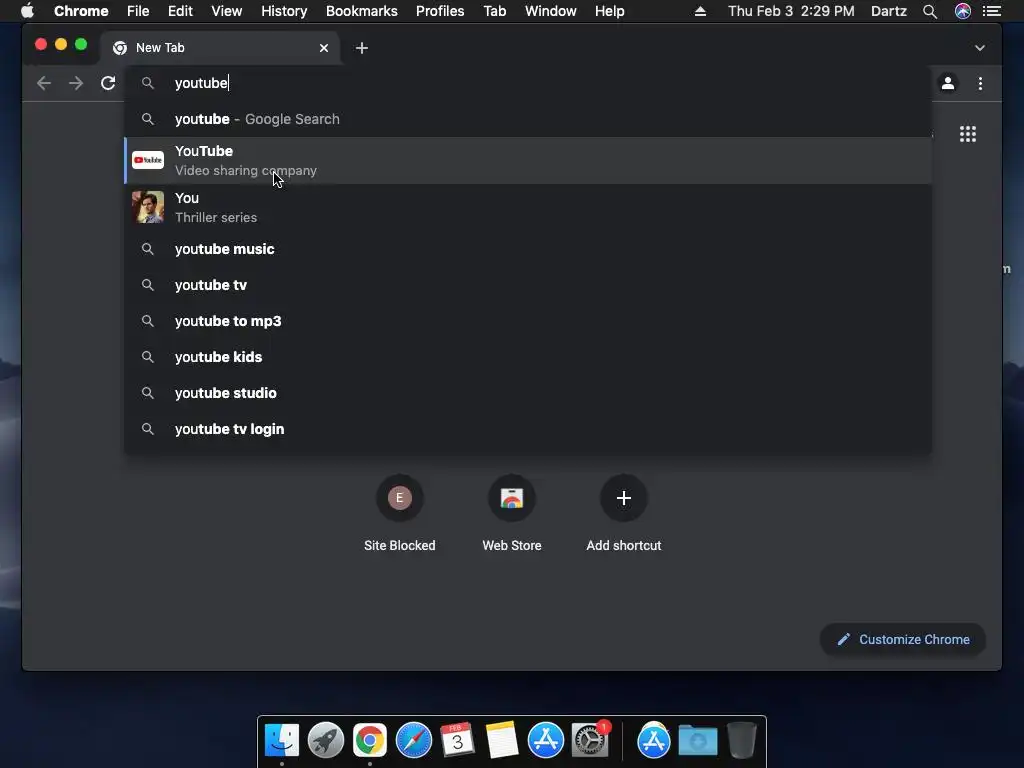Open the Chrome app menu
Screen dimensions: 1024x768
click(x=81, y=11)
